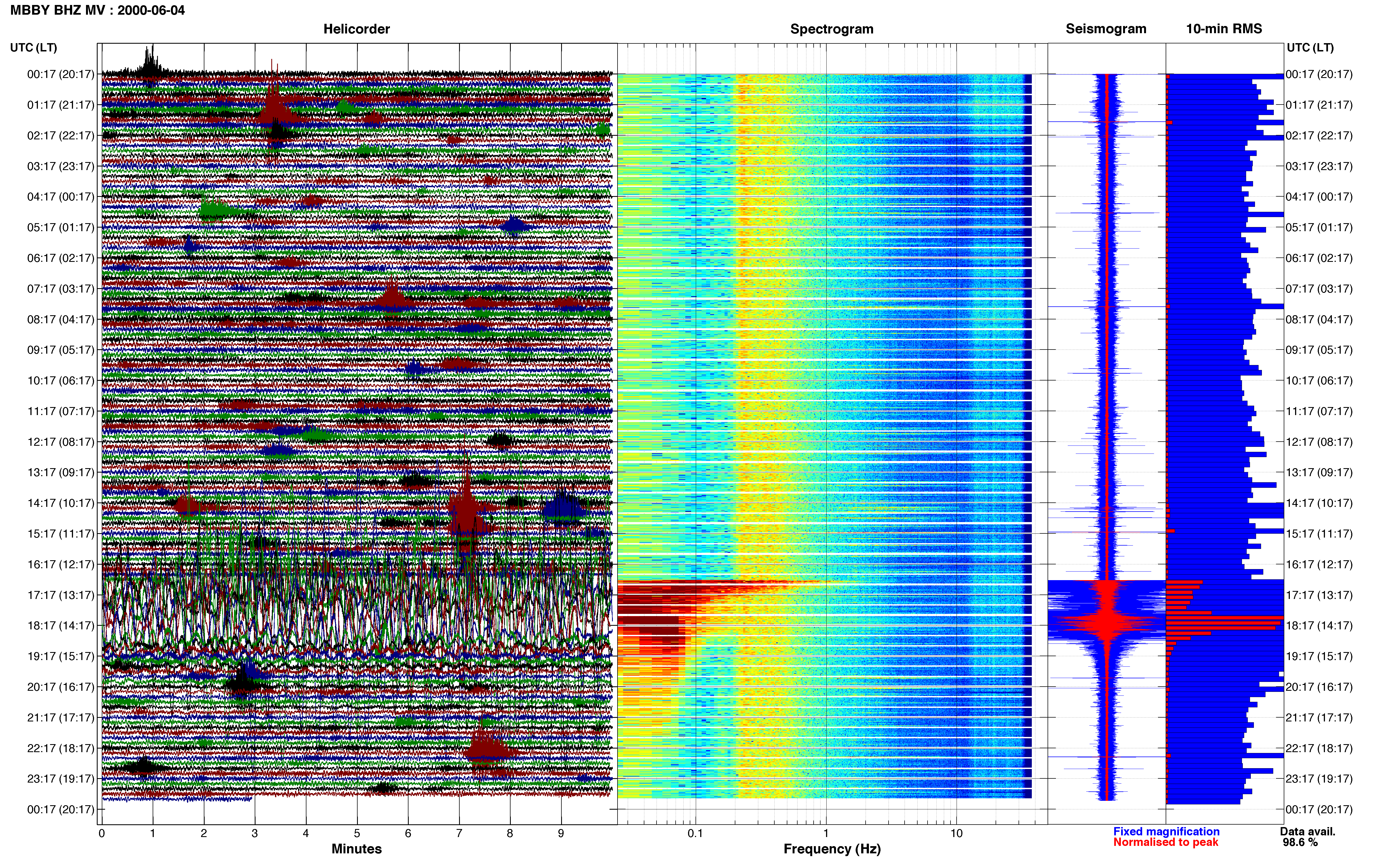This screenshot has width=1388, height=868.
Task: Click '02:17 (22:17)' label beside the Helicorder
Action: pyautogui.click(x=61, y=135)
